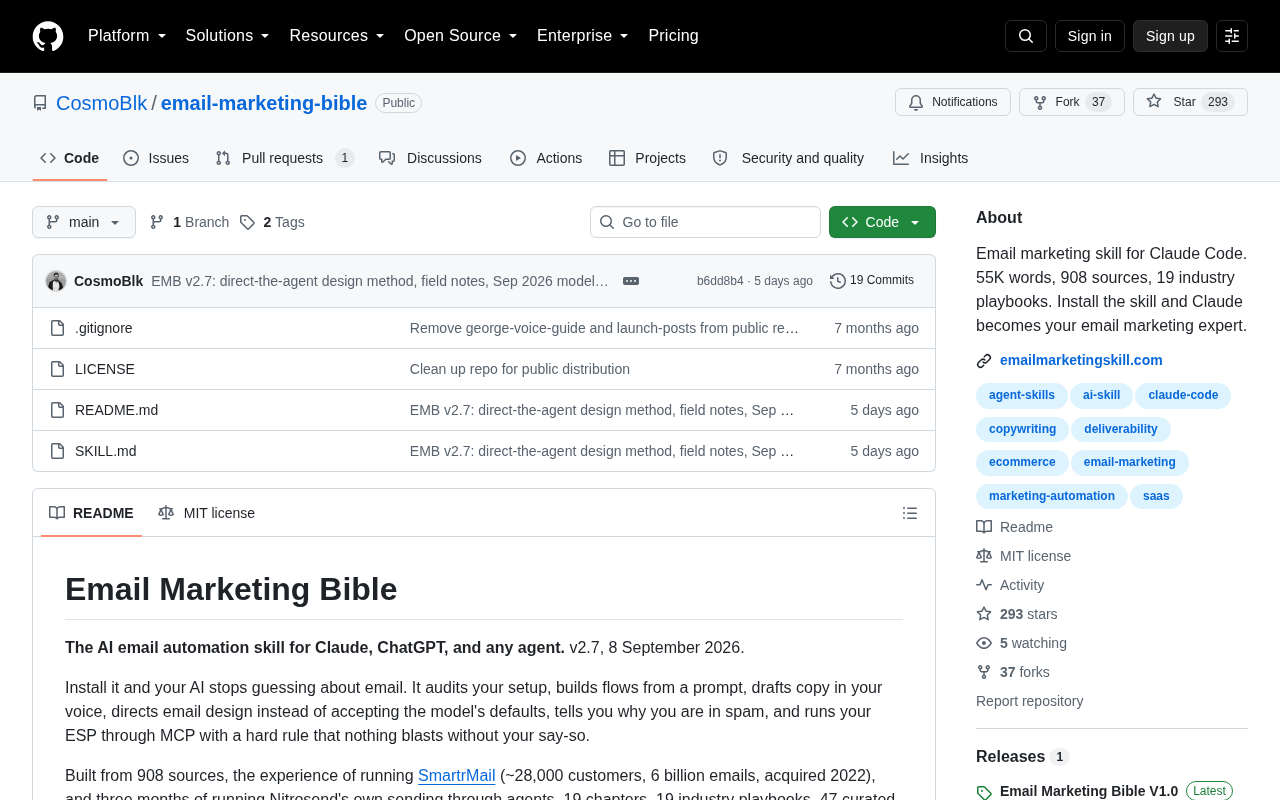Open the green Code dropdown button
The width and height of the screenshot is (1280, 800).
(x=882, y=222)
